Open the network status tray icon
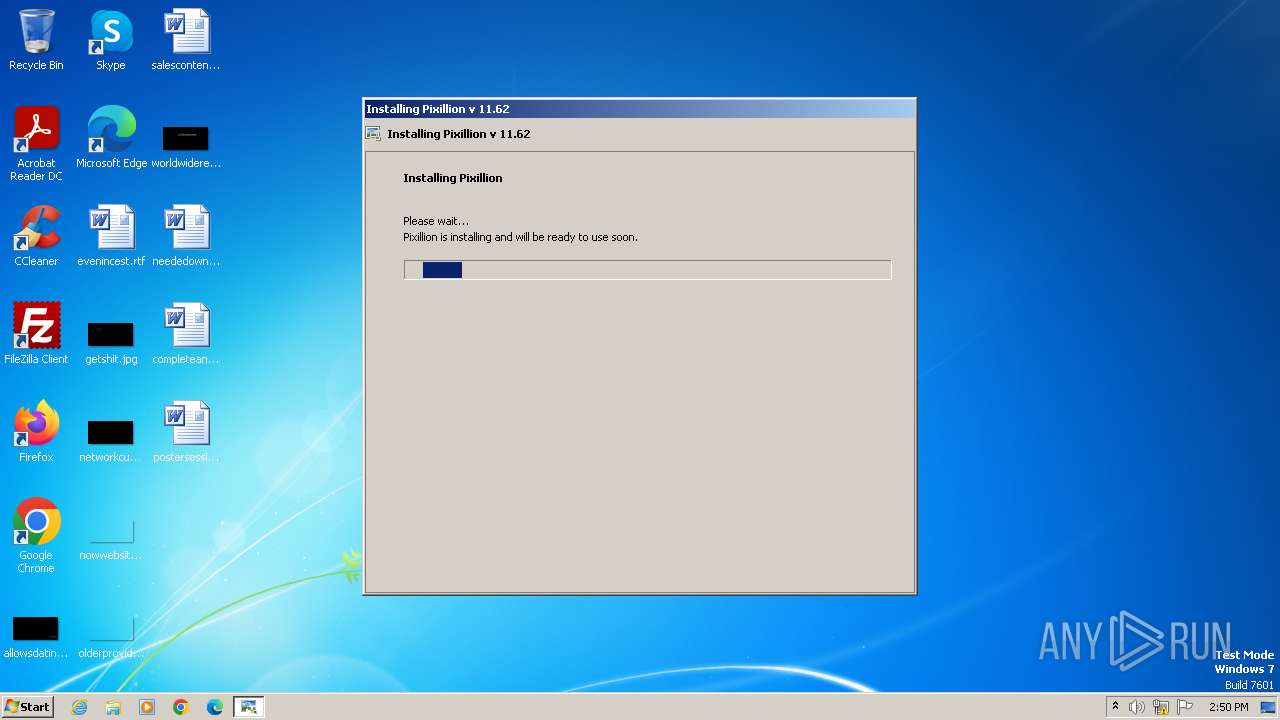 pos(1161,707)
